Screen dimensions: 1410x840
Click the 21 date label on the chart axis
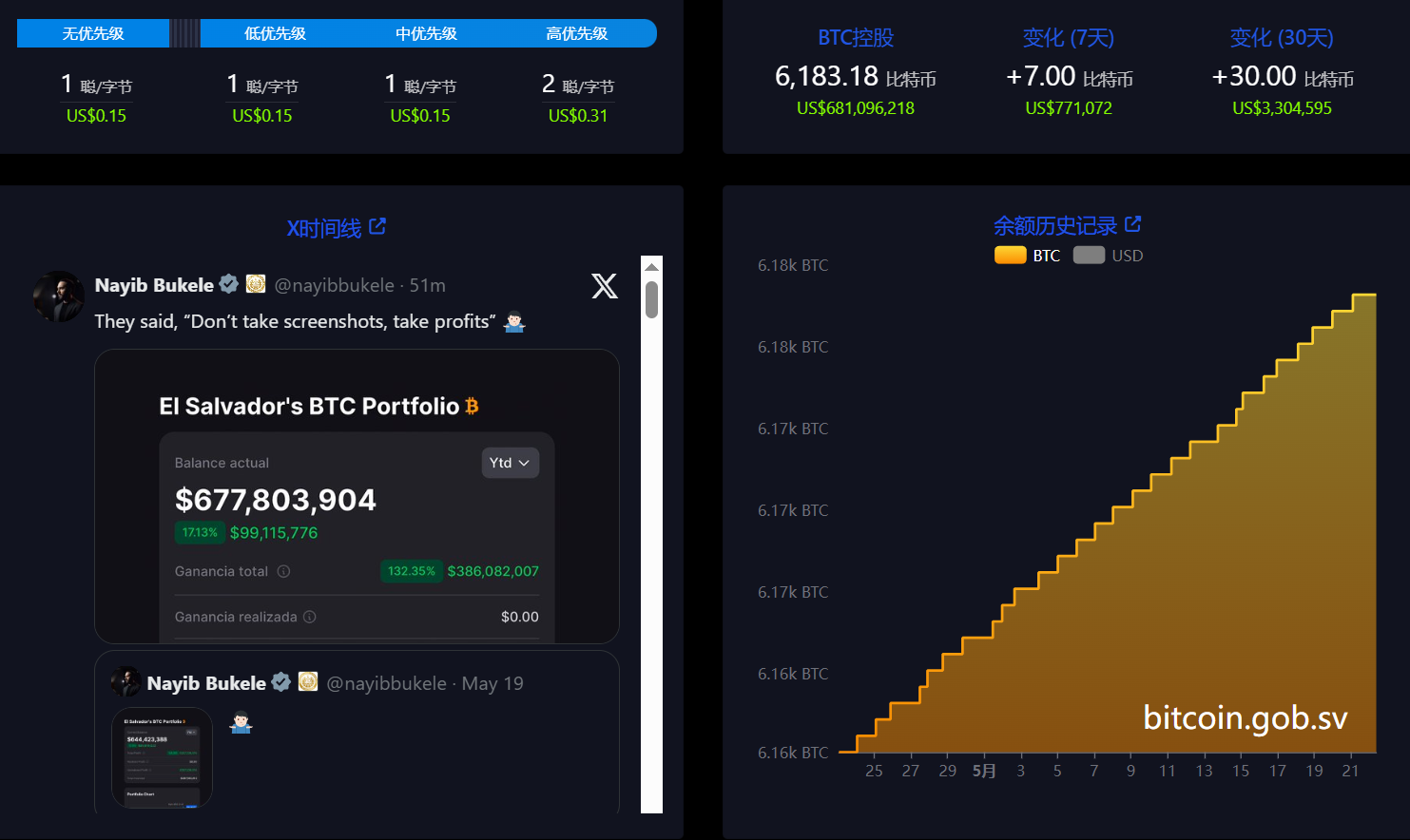(x=1350, y=771)
